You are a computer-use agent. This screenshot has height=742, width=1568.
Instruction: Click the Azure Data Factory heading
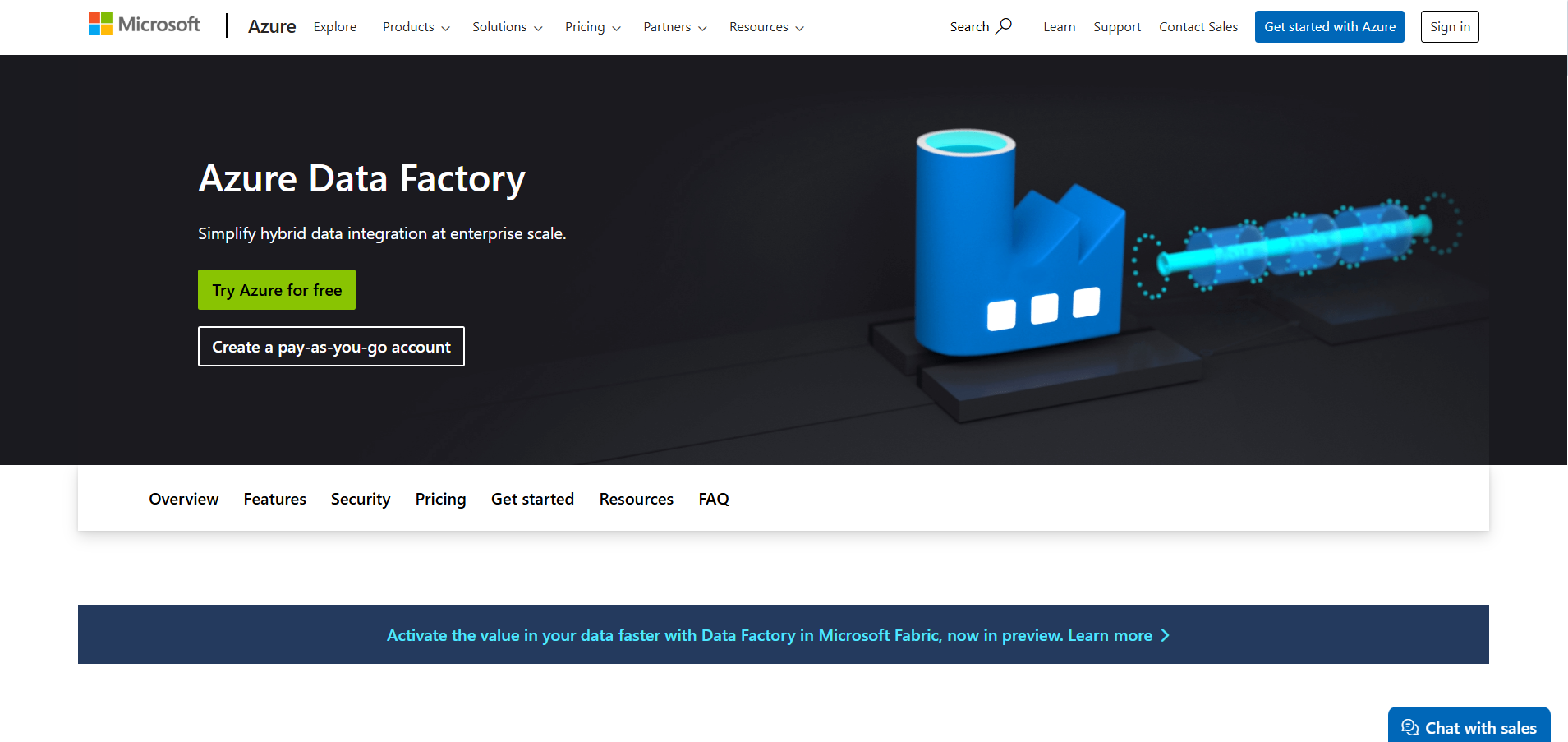pos(361,179)
